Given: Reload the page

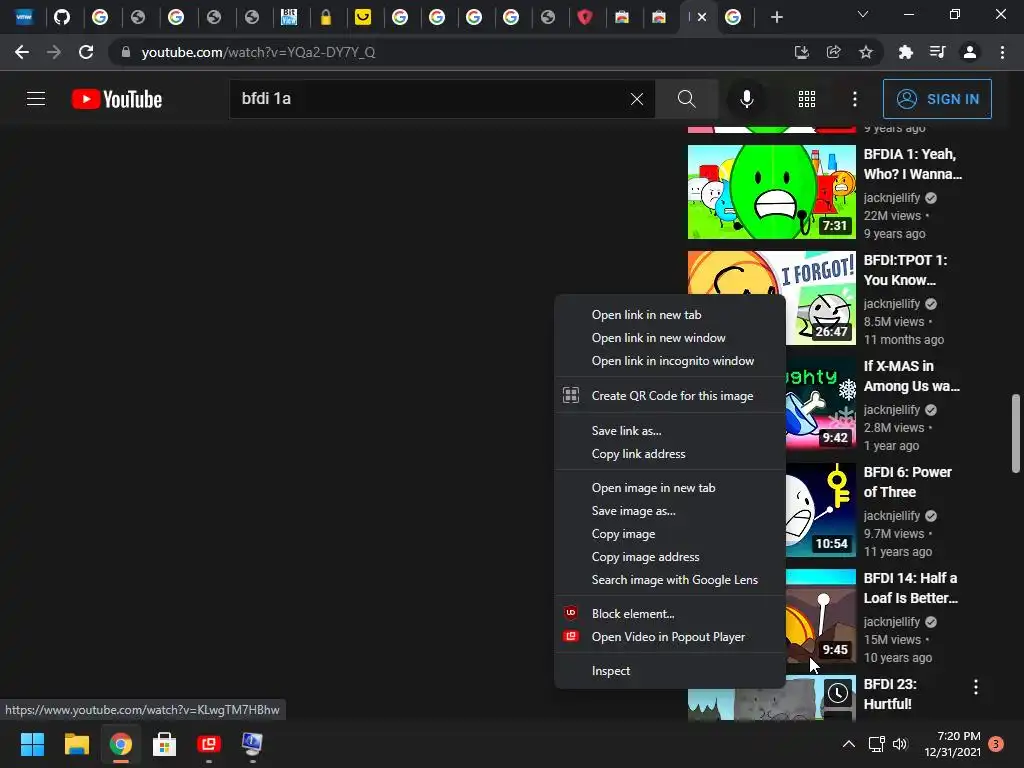Looking at the screenshot, I should tap(86, 52).
